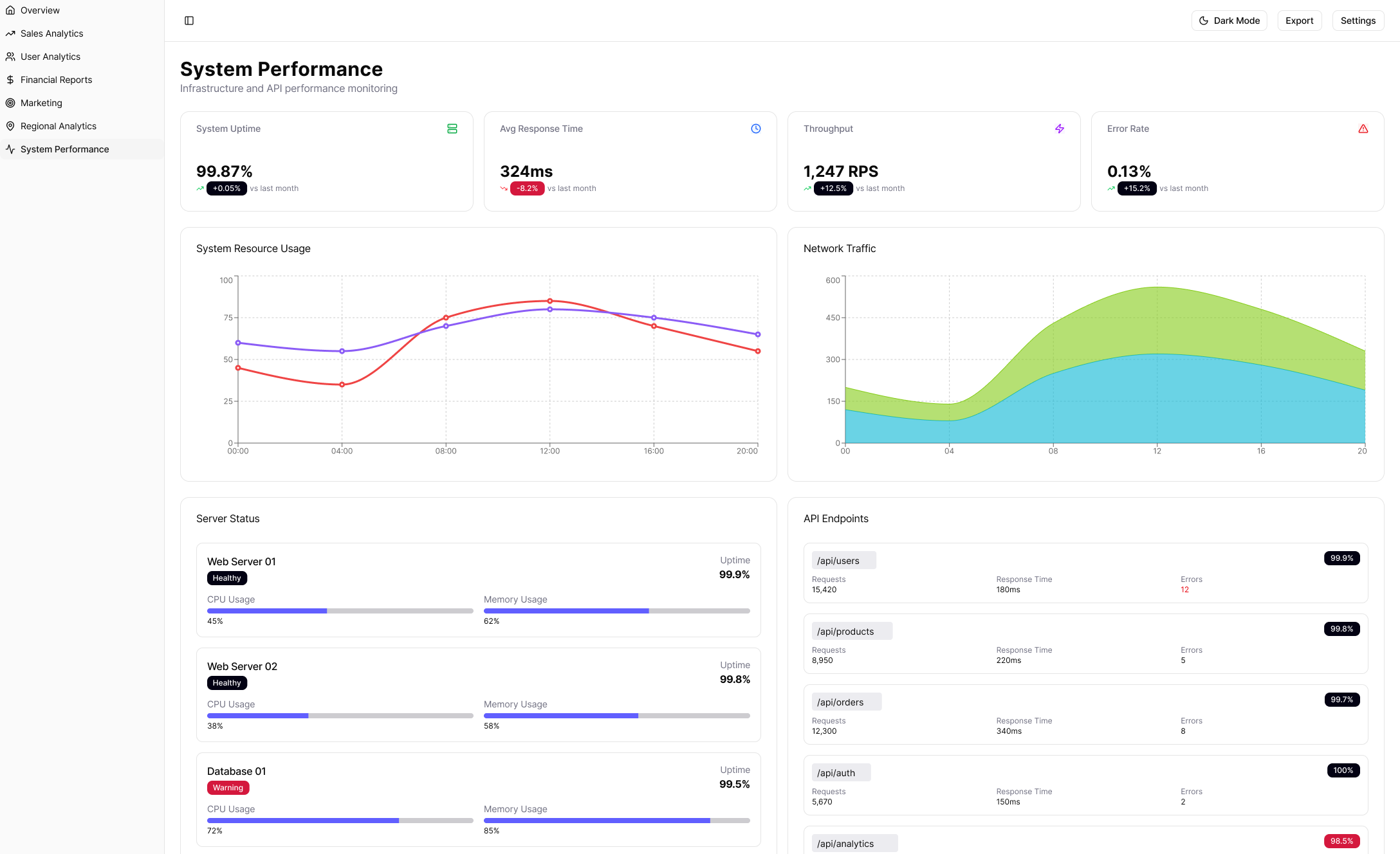Click the Export button
The height and width of the screenshot is (854, 1400).
1299,21
